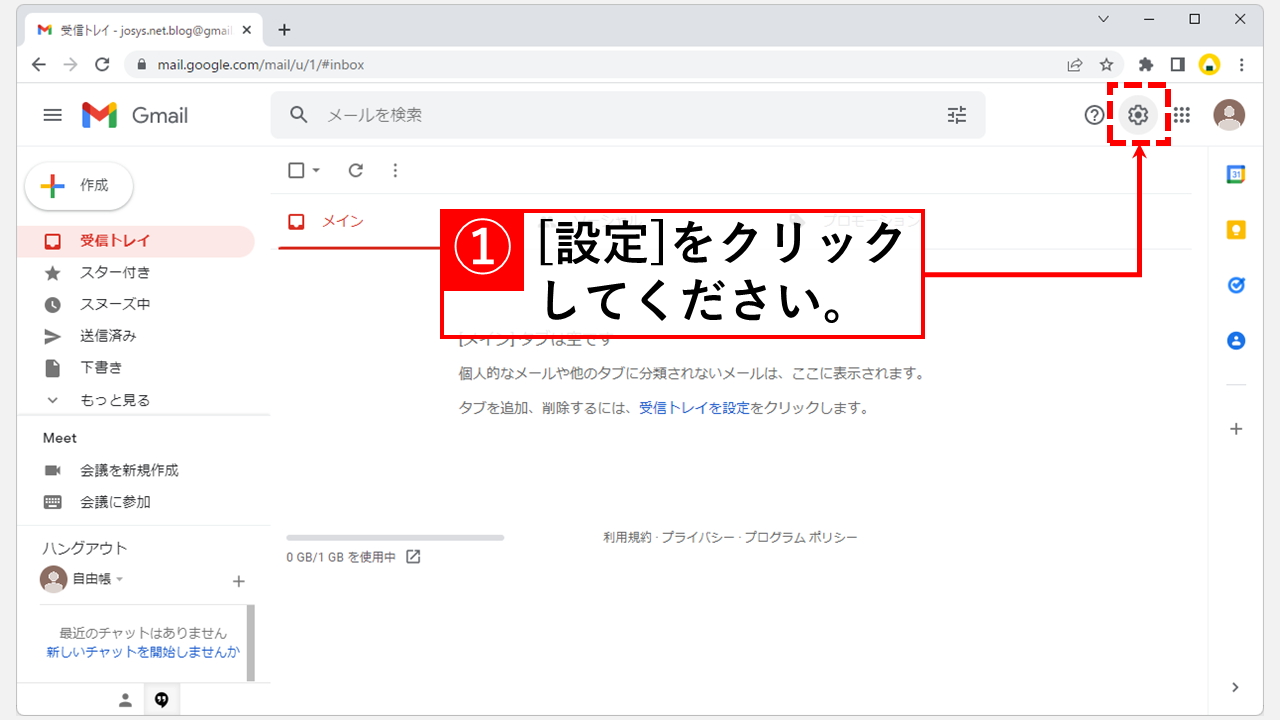Start new Hangouts chat plus icon
The image size is (1280, 720).
click(x=238, y=581)
